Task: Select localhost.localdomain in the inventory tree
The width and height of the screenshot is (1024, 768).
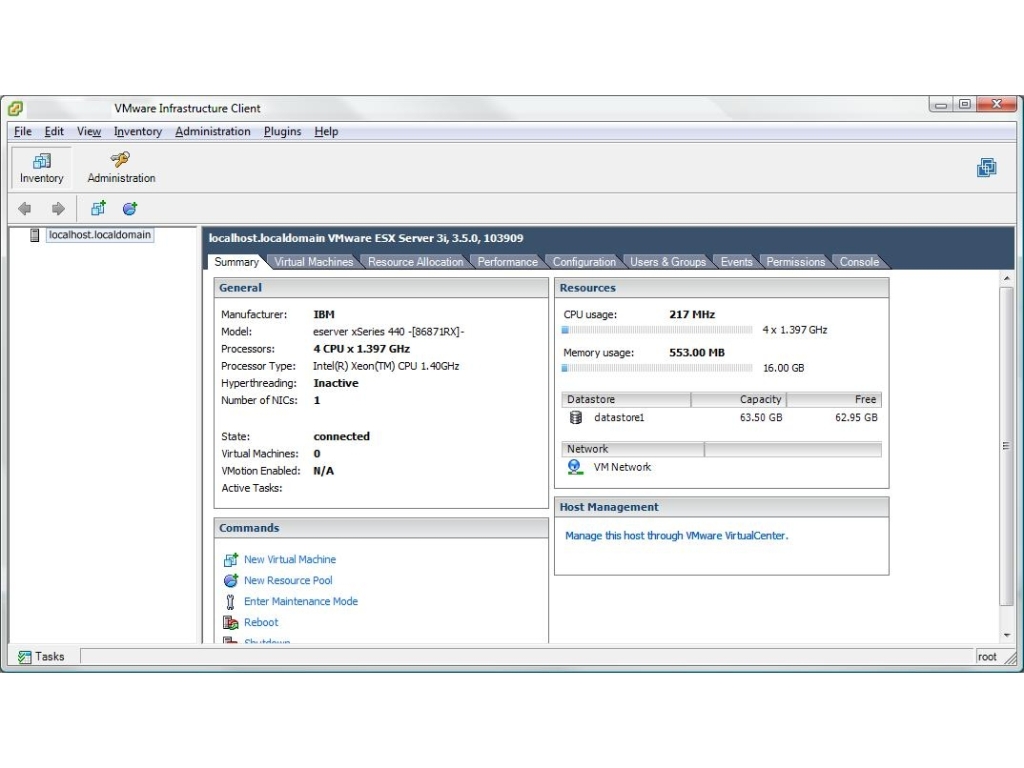Action: click(100, 235)
